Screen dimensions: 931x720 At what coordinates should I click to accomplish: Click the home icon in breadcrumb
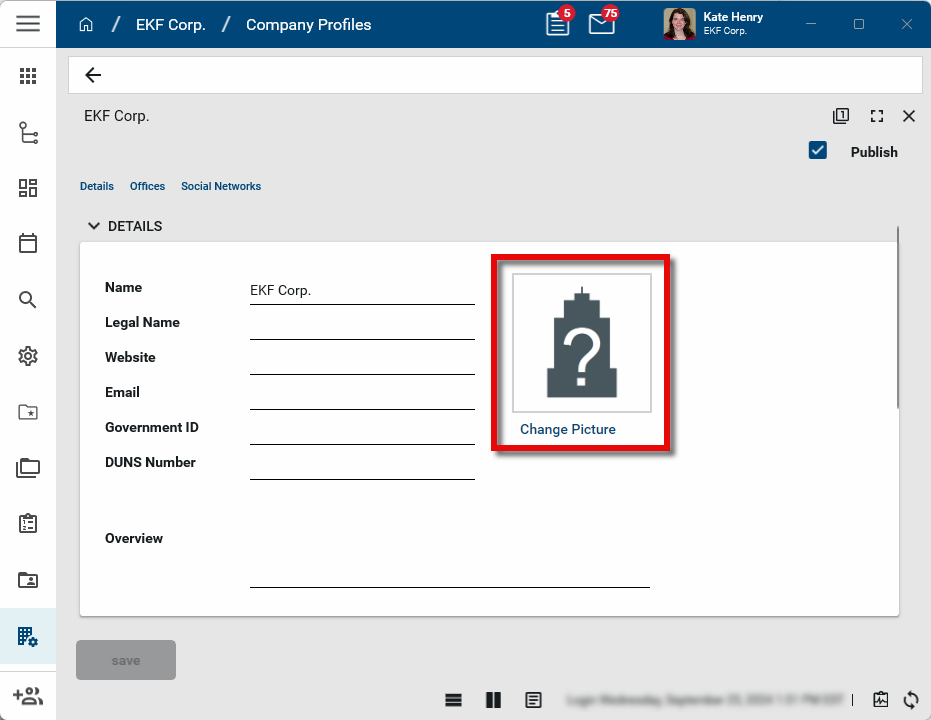click(x=86, y=25)
